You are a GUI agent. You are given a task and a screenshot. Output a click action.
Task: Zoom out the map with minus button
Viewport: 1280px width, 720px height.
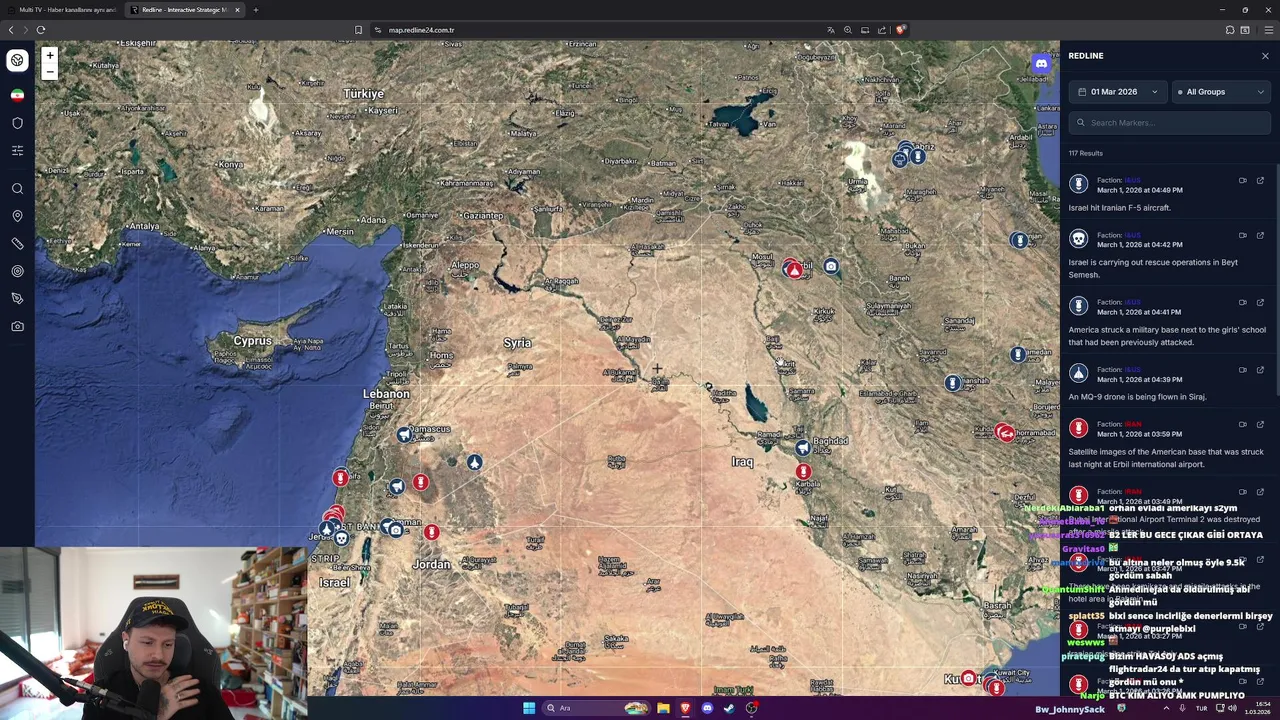click(x=50, y=72)
